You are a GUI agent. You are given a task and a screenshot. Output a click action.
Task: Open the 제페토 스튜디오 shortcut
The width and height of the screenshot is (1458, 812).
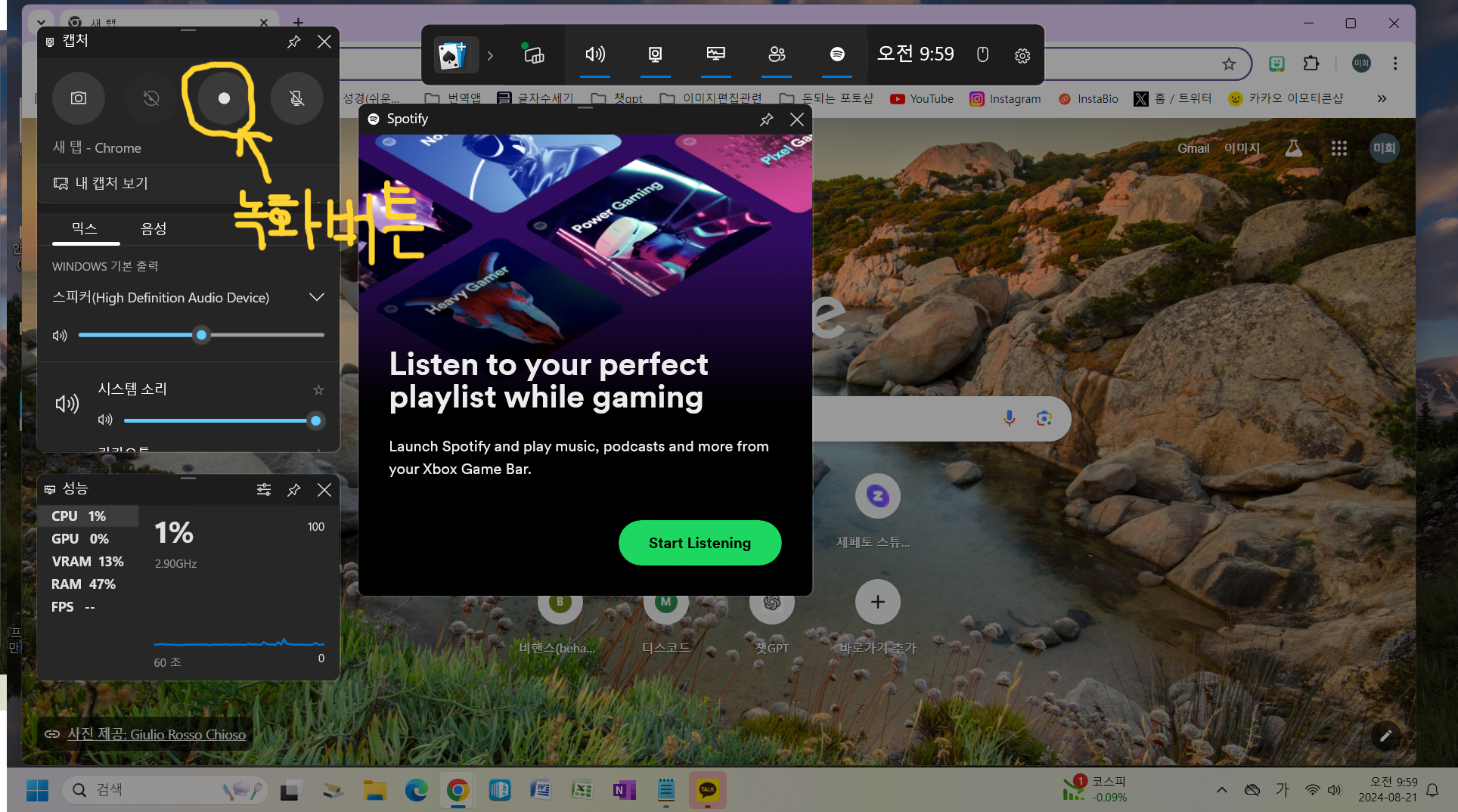click(877, 511)
